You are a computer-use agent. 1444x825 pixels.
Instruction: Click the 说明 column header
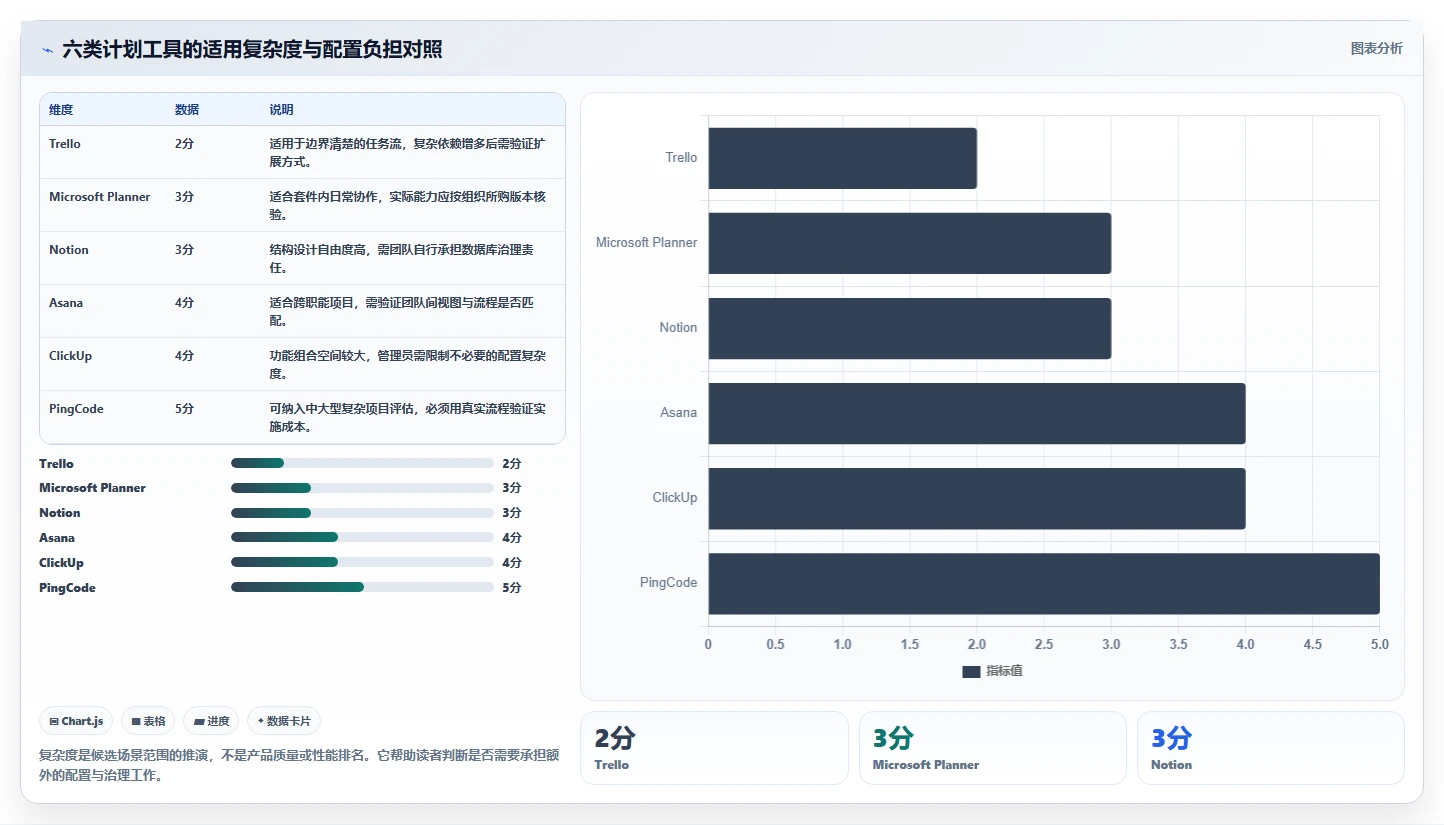click(282, 110)
